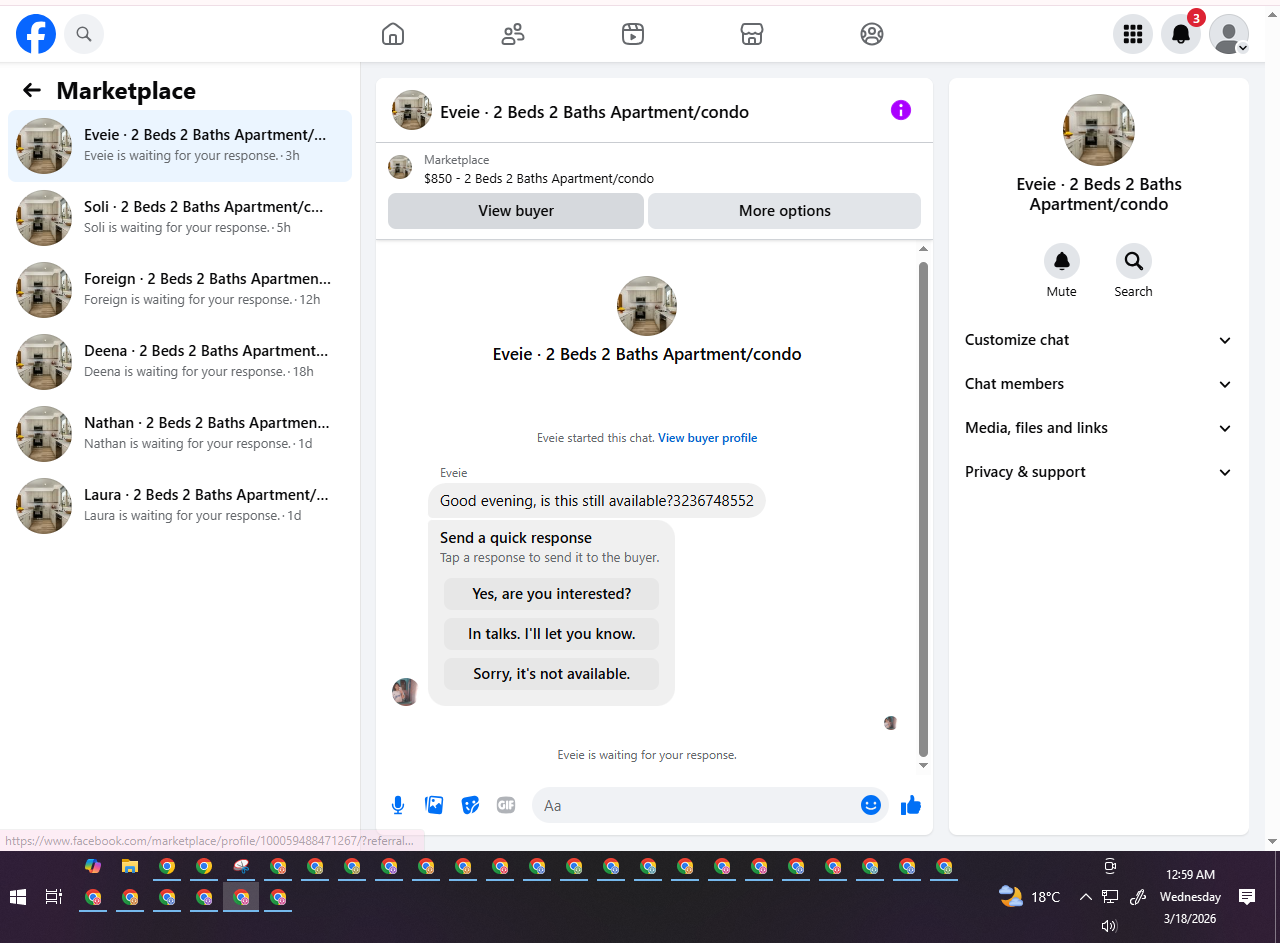Send quick reply 'In talks. I'll let you know.'
Image resolution: width=1280 pixels, height=943 pixels.
pyautogui.click(x=552, y=634)
